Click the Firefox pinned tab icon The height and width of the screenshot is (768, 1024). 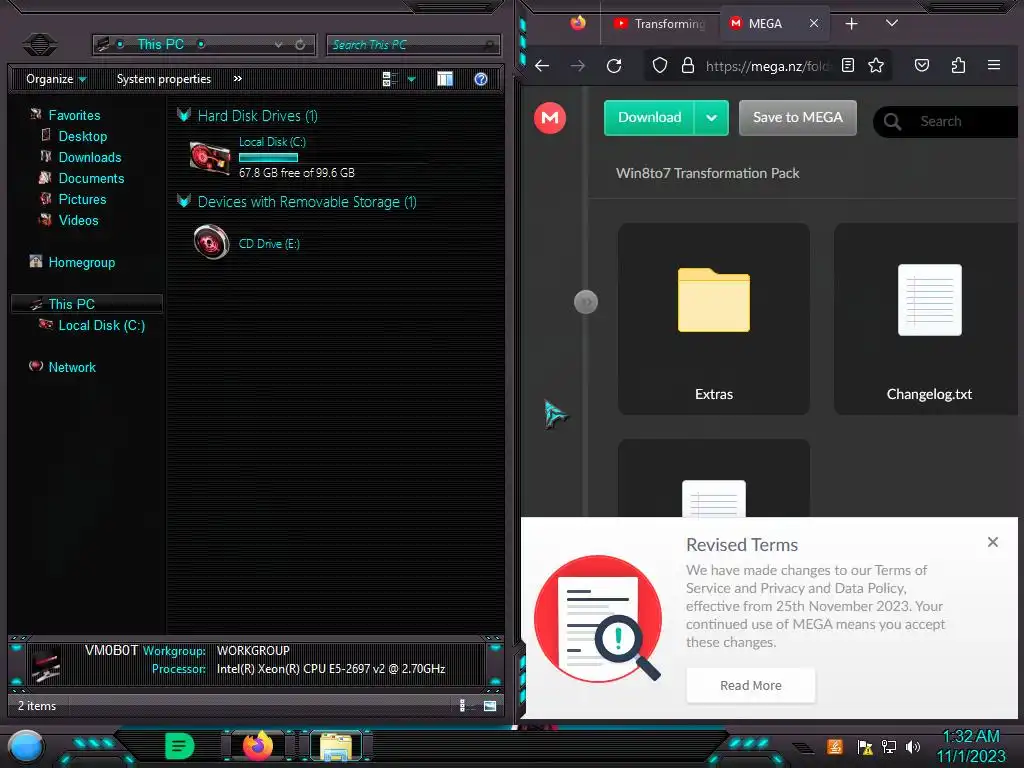tap(578, 23)
